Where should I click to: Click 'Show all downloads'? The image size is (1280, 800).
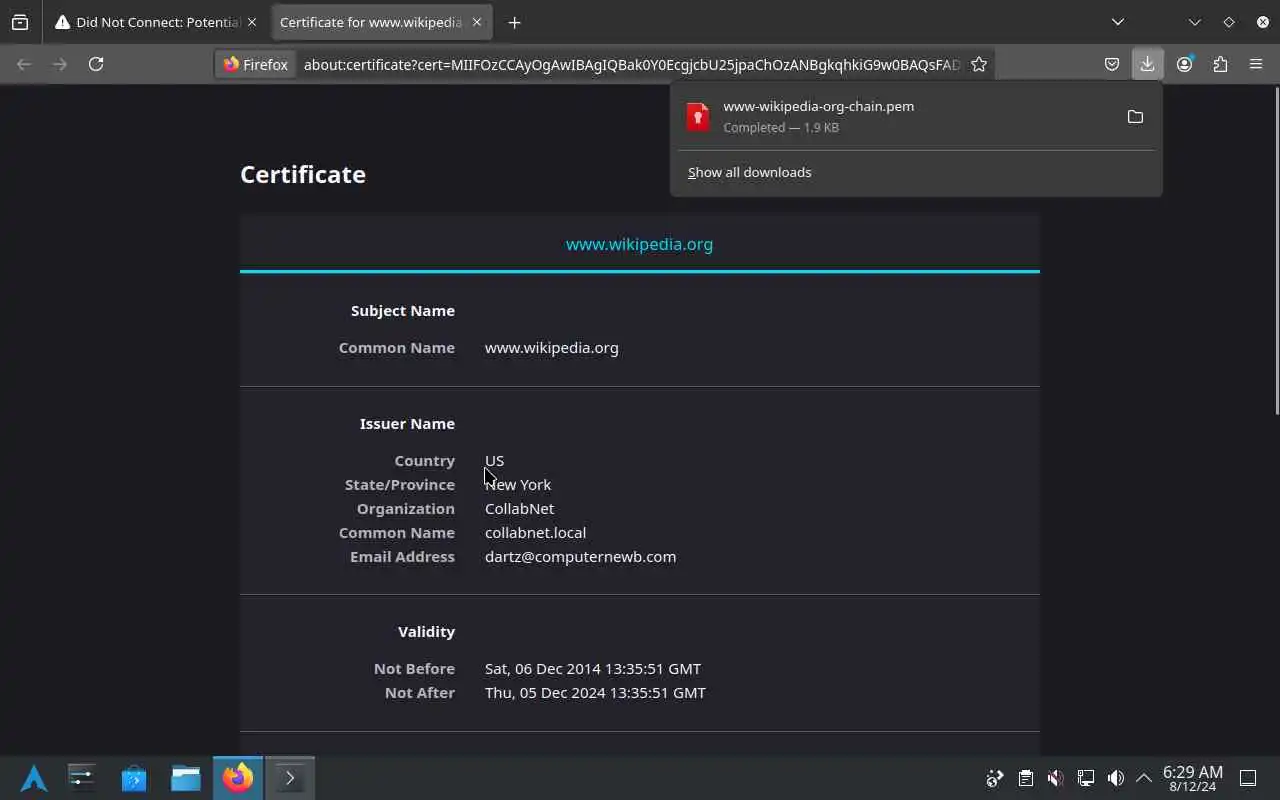pyautogui.click(x=749, y=172)
